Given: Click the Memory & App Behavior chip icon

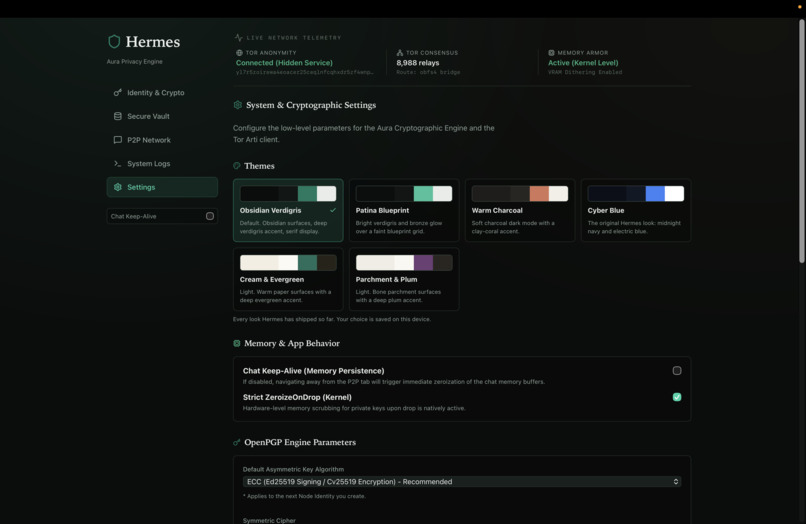Looking at the screenshot, I should click(236, 343).
